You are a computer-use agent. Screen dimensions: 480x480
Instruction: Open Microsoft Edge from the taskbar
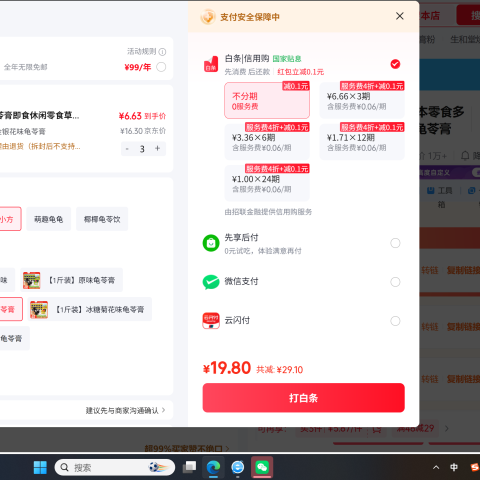tap(213, 467)
